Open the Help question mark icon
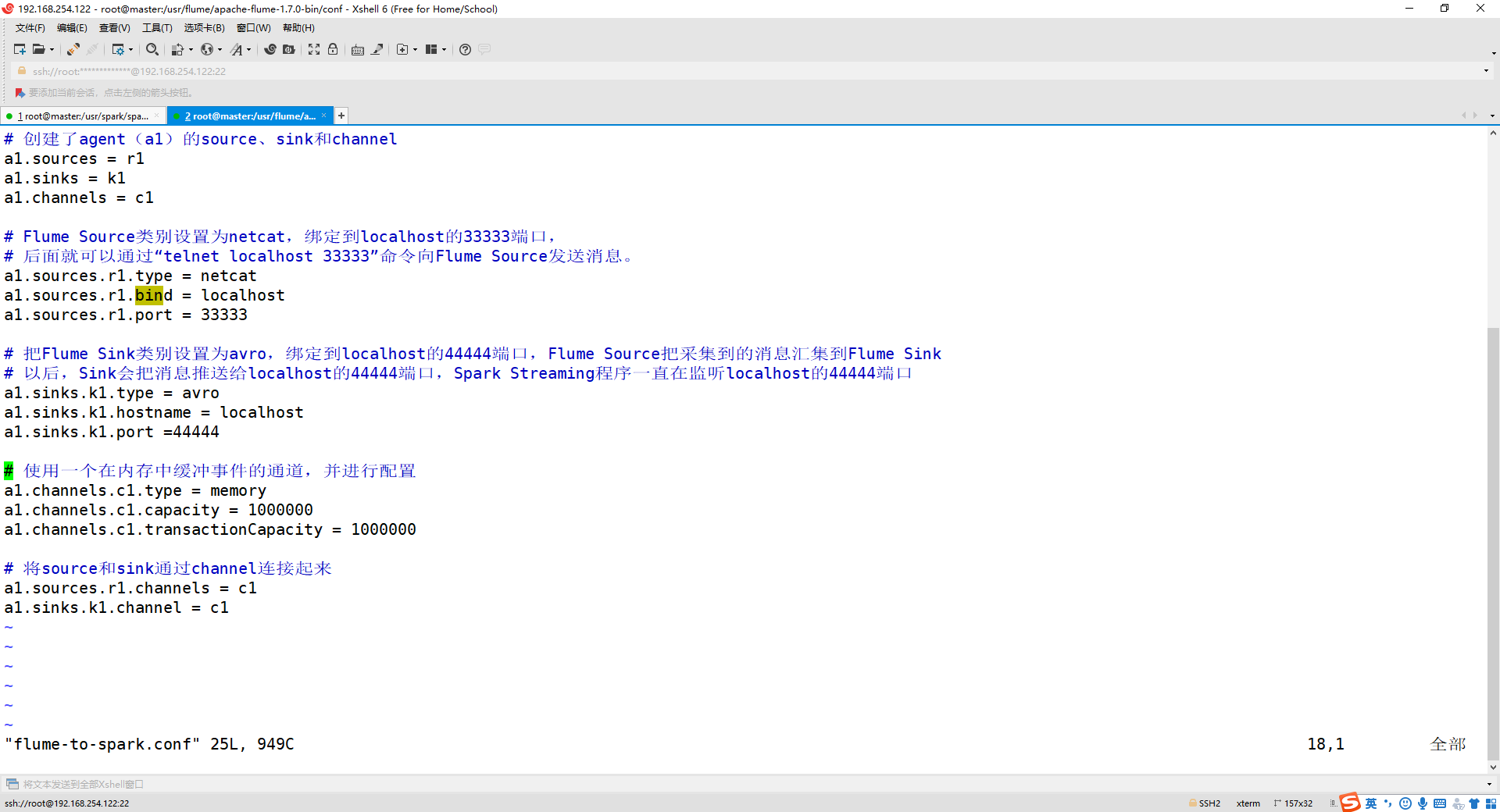This screenshot has width=1500, height=812. (466, 49)
